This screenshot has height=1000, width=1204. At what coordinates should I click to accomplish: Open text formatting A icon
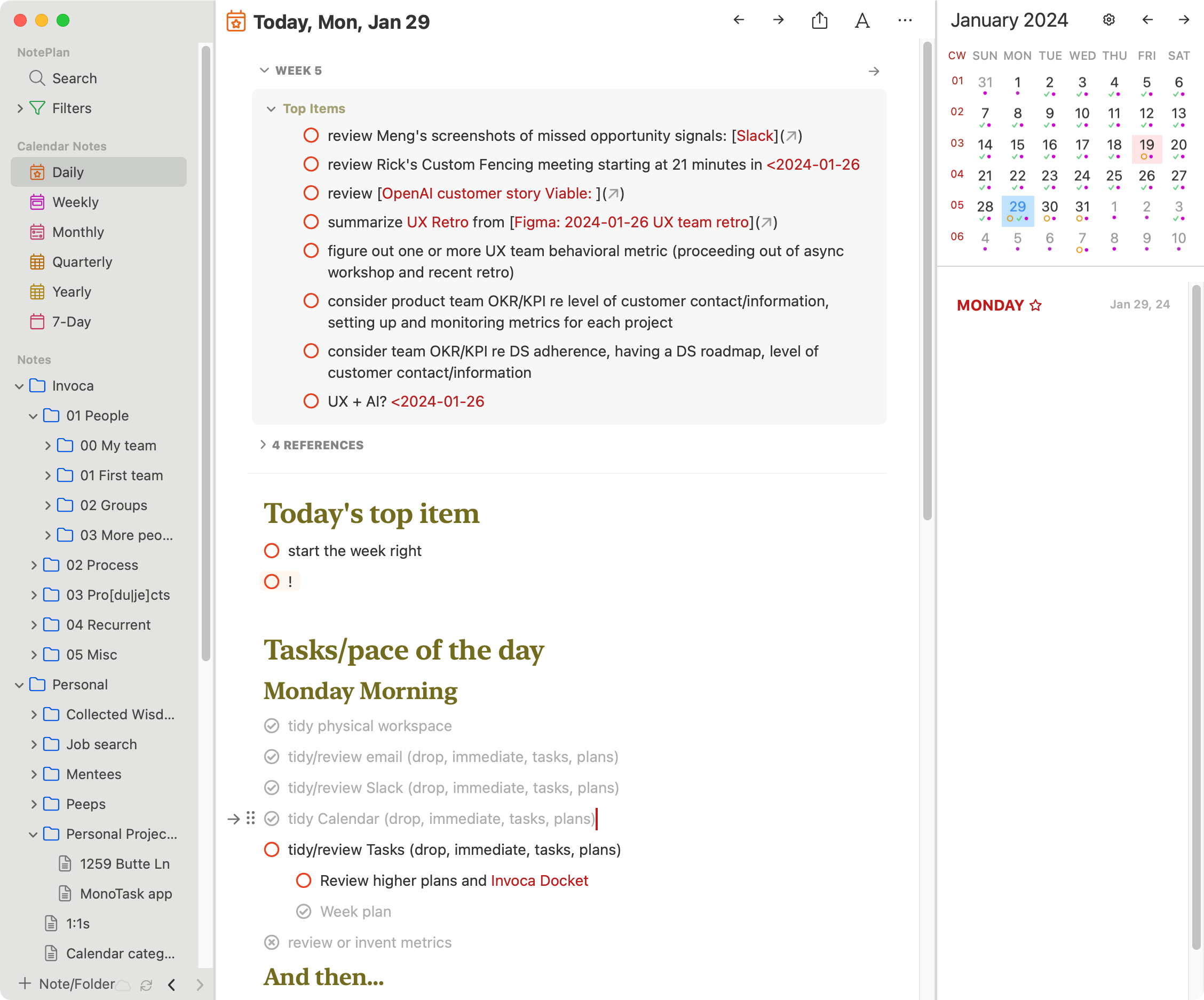(x=862, y=21)
